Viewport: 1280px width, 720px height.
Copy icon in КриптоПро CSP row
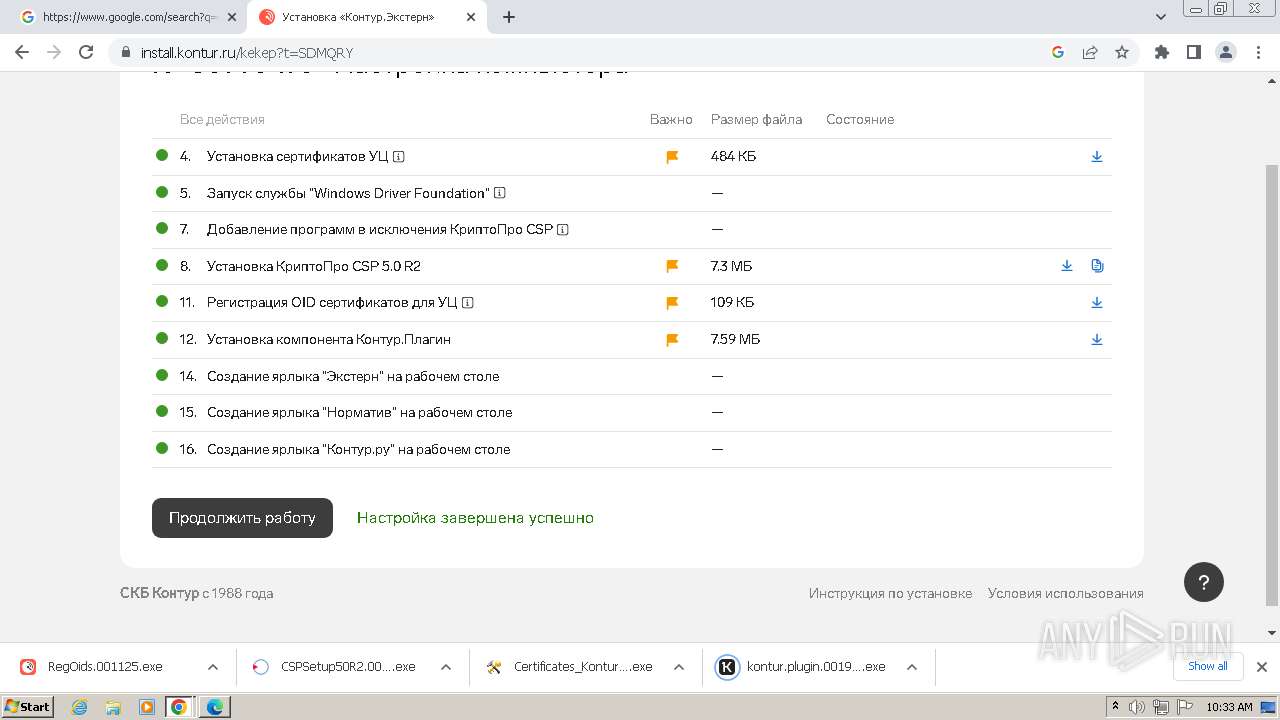(1097, 266)
